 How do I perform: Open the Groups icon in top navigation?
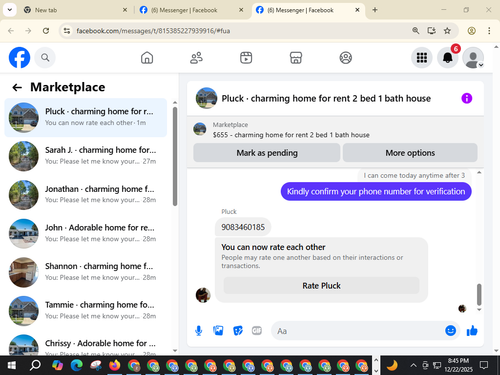pyautogui.click(x=346, y=58)
